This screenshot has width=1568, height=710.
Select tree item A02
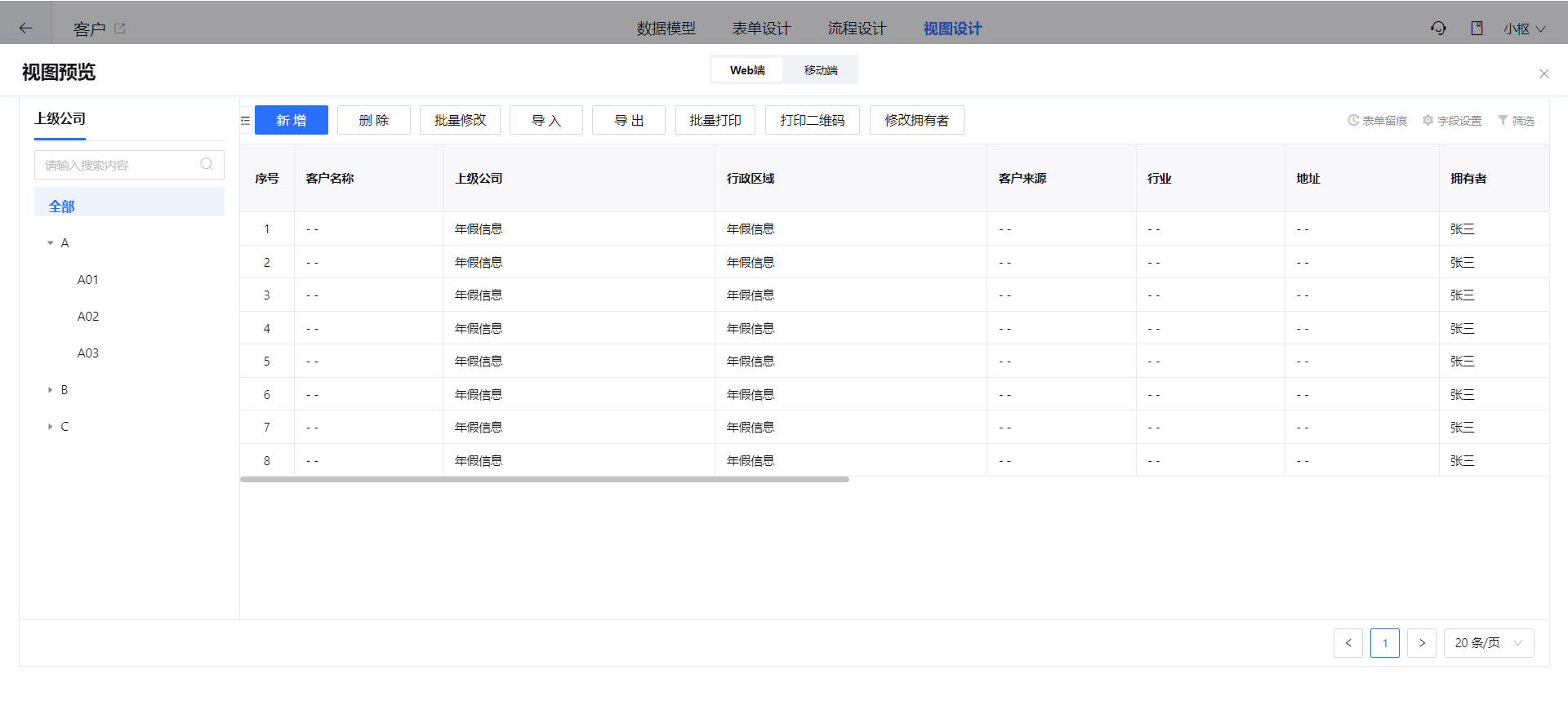88,317
